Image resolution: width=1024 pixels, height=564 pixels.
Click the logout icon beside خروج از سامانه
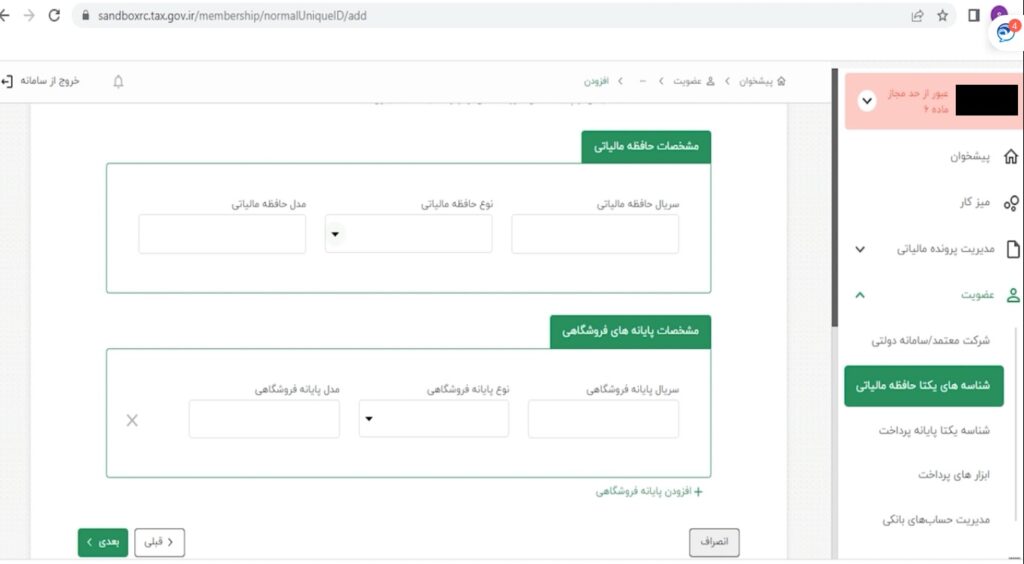(7, 81)
